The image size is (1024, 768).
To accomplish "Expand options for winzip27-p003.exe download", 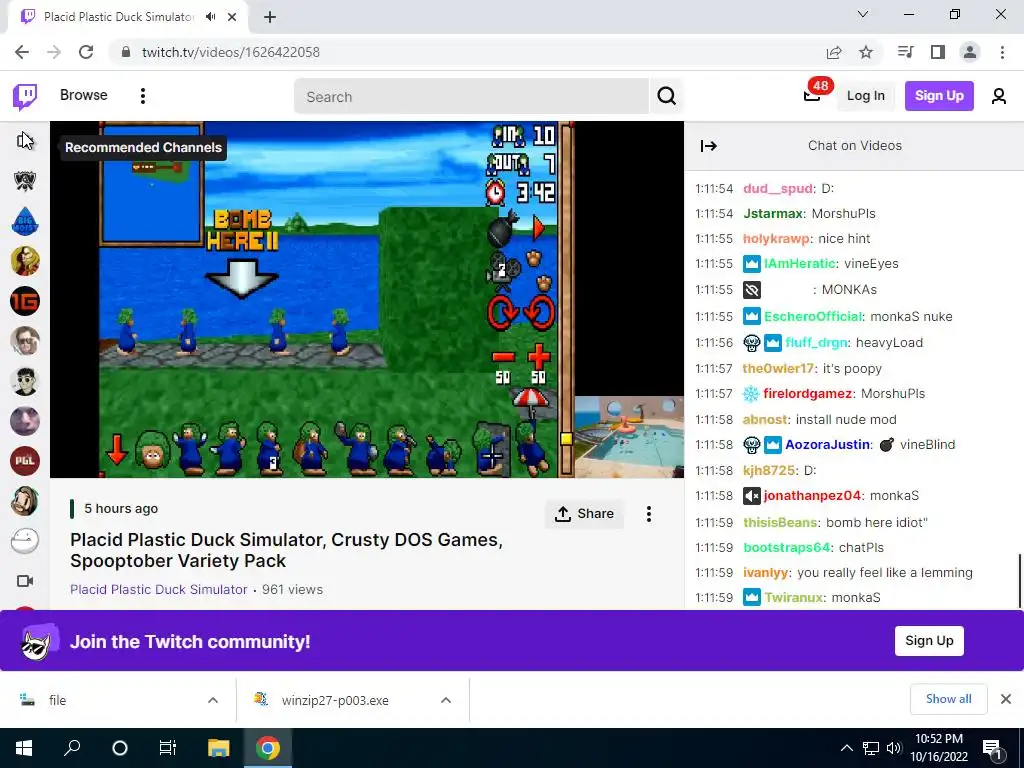I will coord(446,700).
